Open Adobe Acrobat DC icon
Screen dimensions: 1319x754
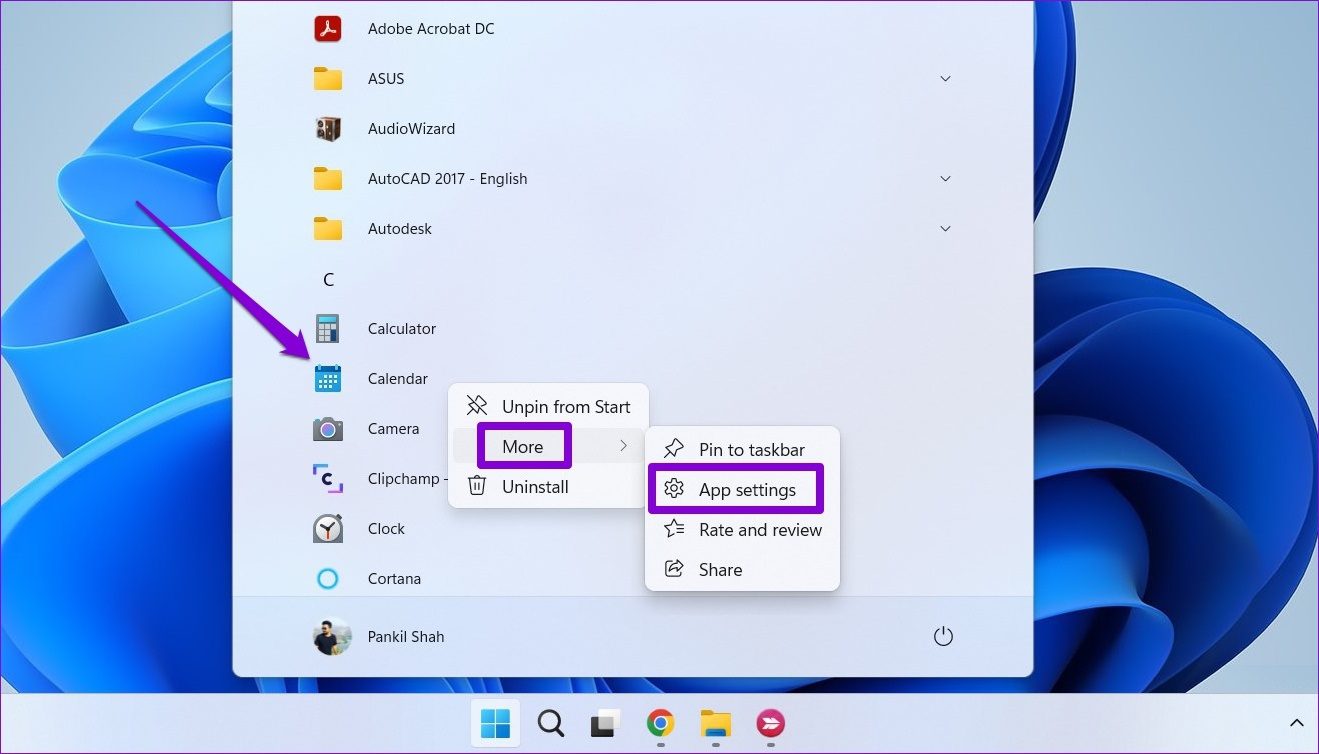pyautogui.click(x=328, y=28)
